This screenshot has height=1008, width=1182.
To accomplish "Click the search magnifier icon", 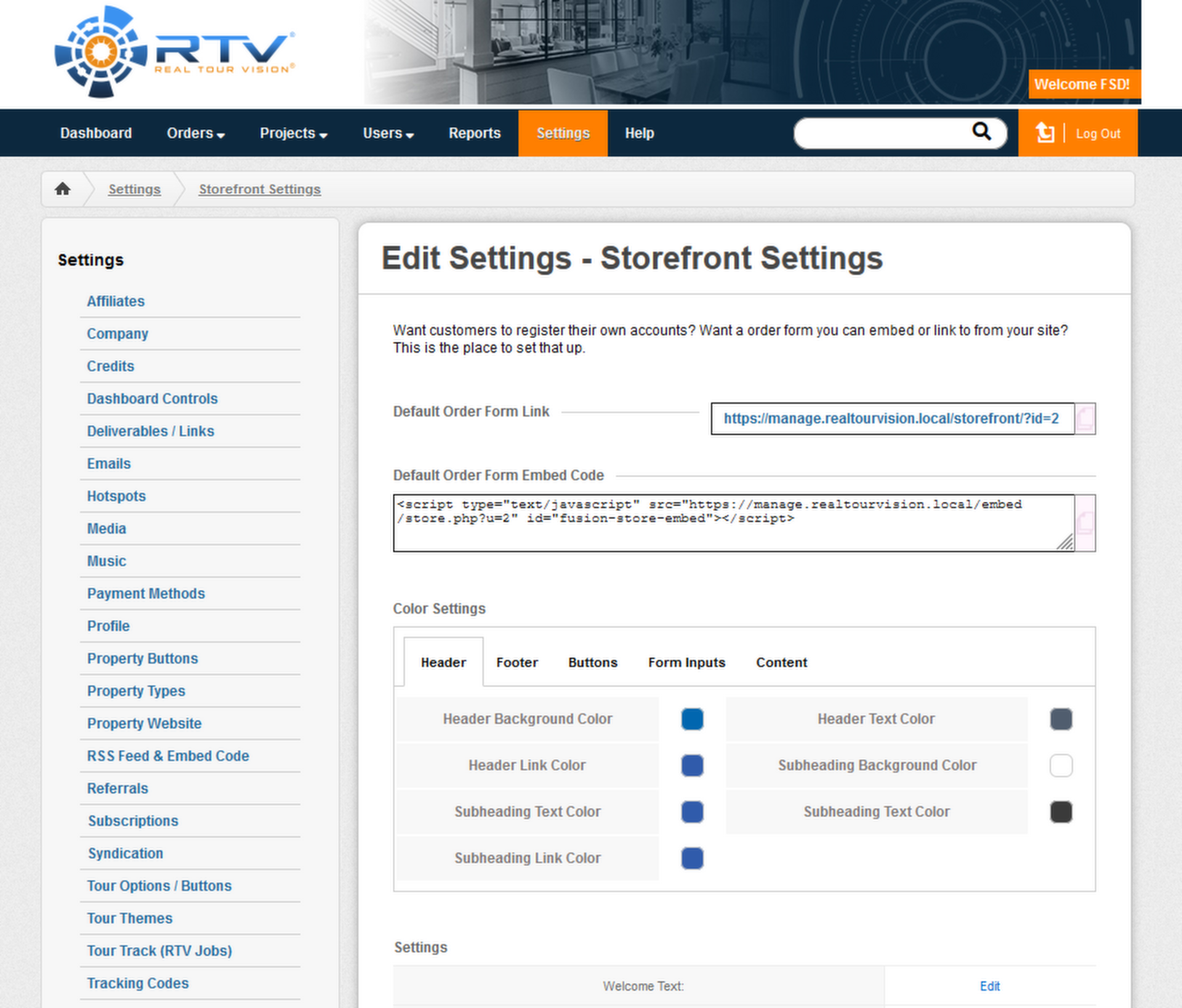I will [981, 131].
